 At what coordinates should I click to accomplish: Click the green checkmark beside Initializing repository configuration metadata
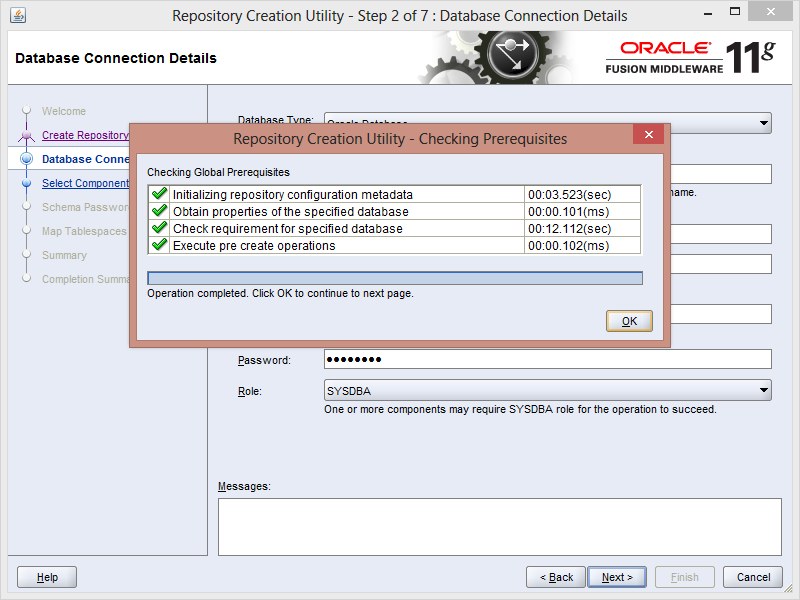coord(159,195)
